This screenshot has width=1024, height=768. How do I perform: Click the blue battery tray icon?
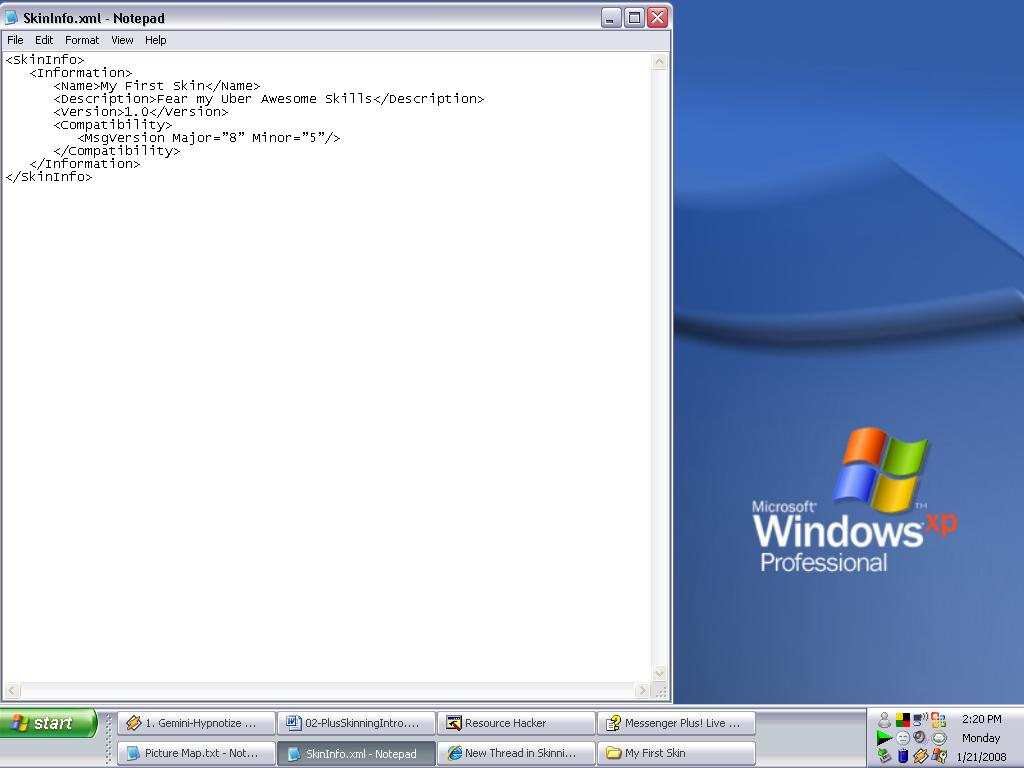point(902,756)
